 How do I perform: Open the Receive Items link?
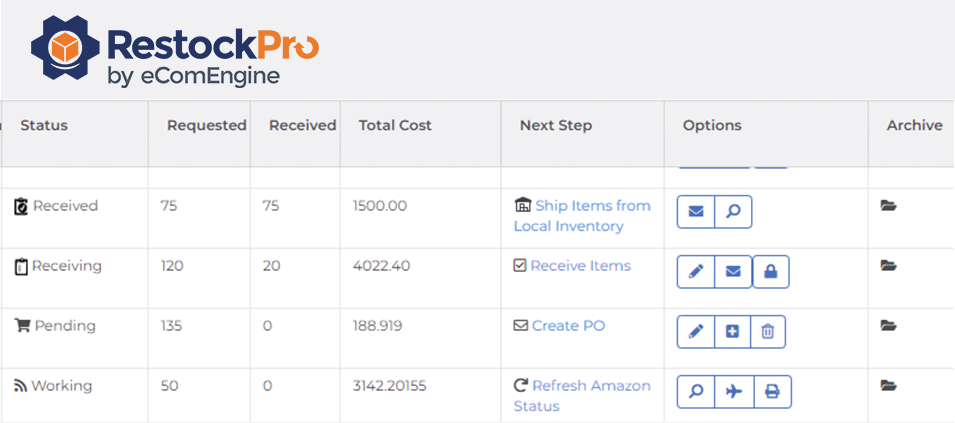(x=580, y=266)
